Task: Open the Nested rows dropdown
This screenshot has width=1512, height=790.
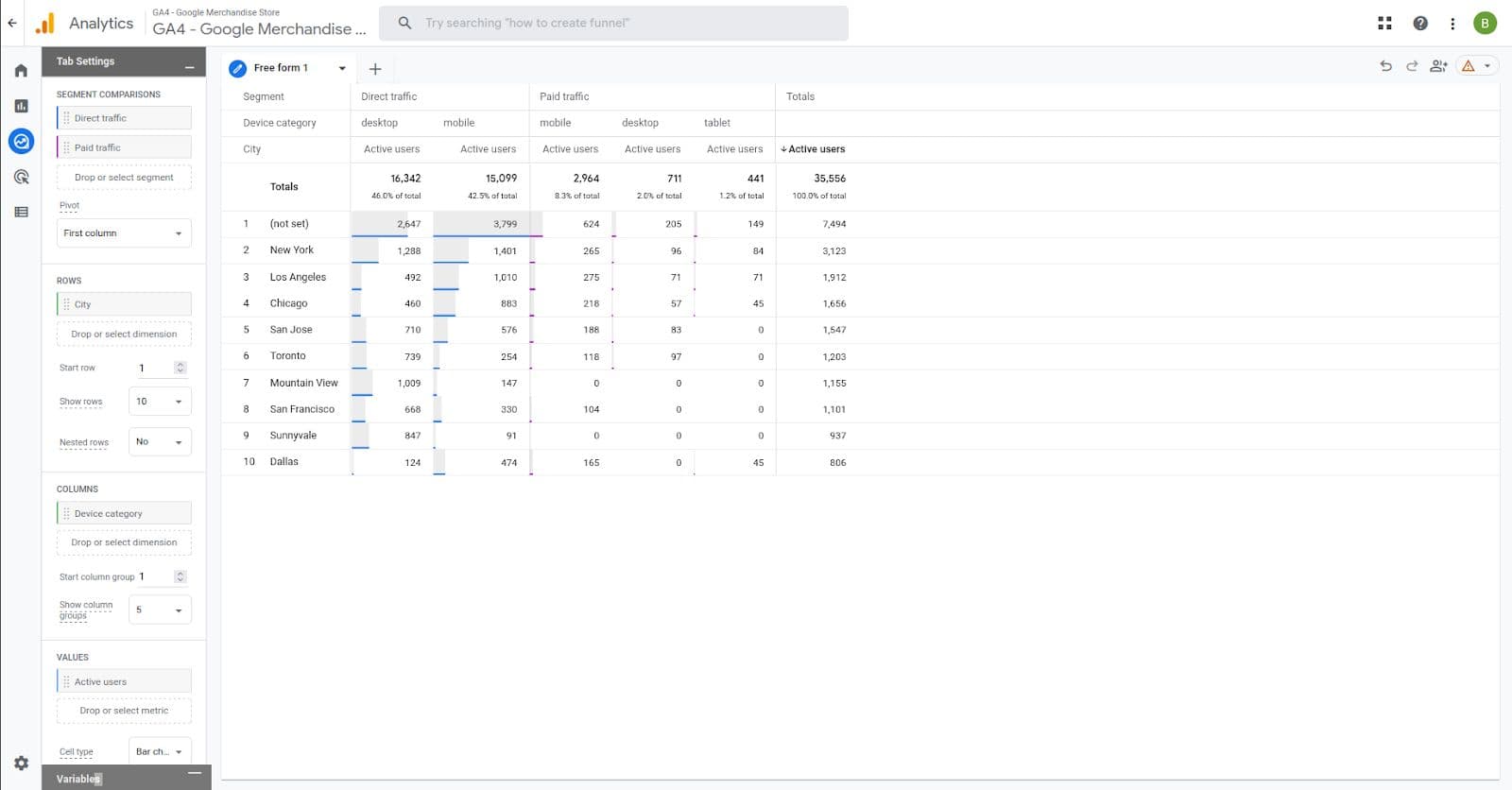Action: 160,442
